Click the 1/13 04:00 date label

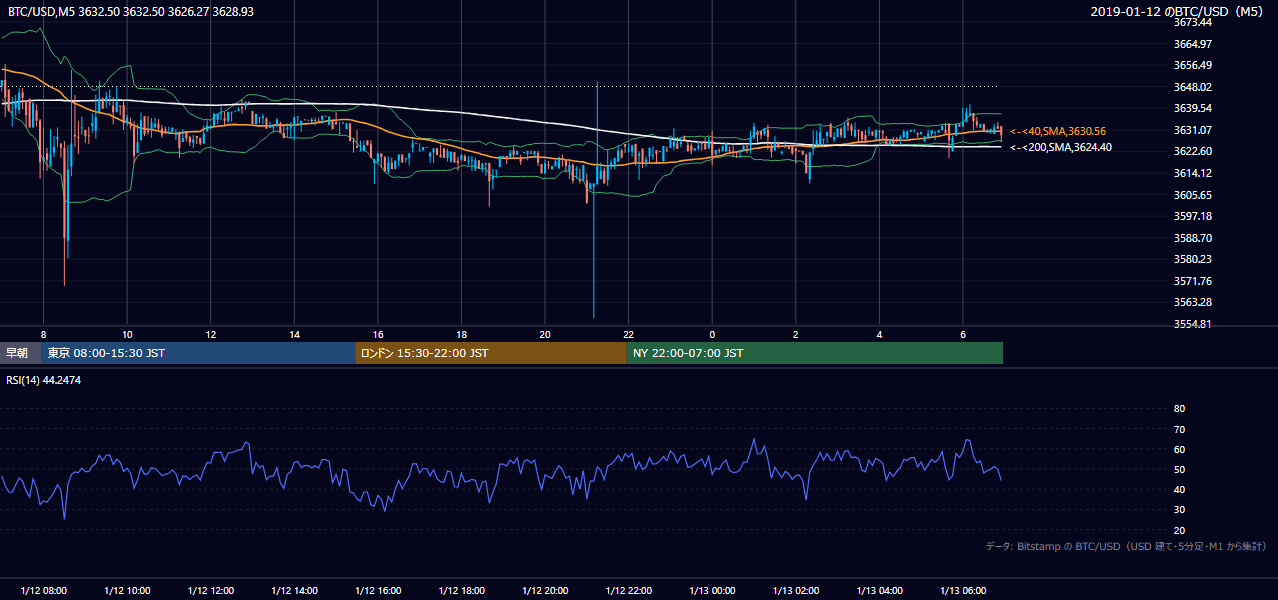click(879, 590)
